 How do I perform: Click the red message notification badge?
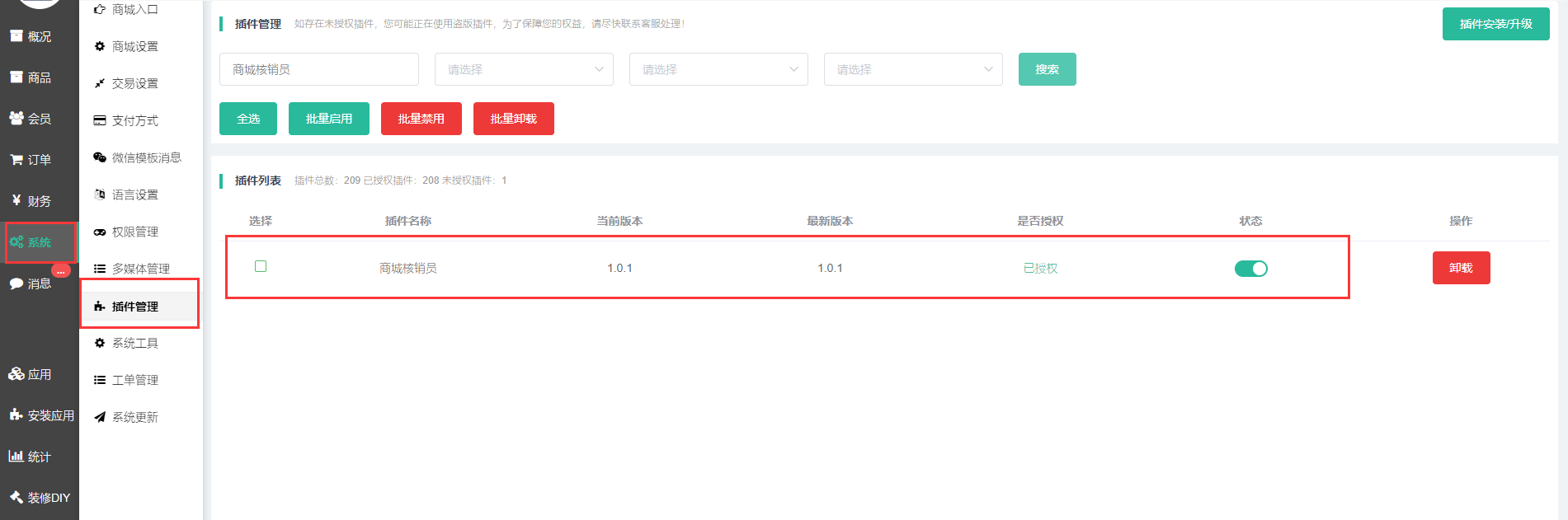[x=61, y=270]
